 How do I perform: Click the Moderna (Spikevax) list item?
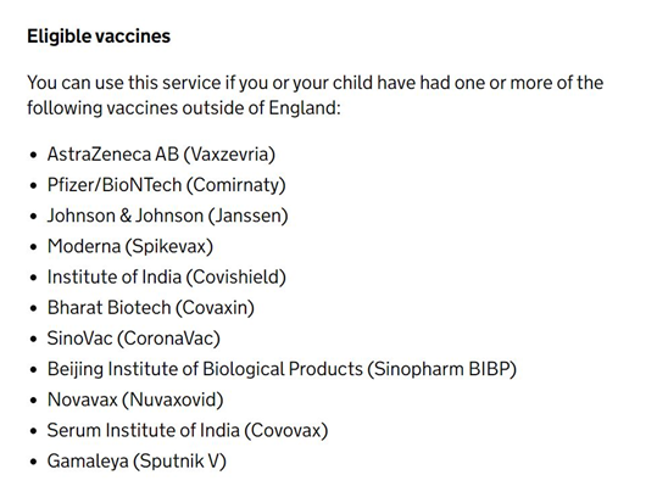(130, 246)
